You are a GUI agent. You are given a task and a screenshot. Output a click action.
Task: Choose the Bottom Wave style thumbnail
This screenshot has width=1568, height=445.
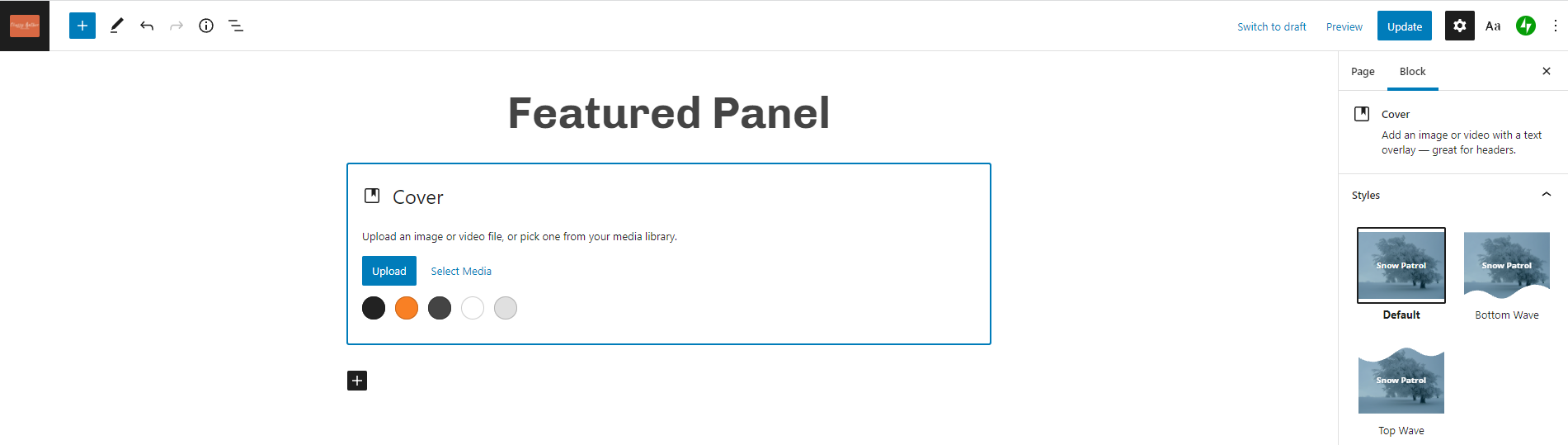point(1507,275)
